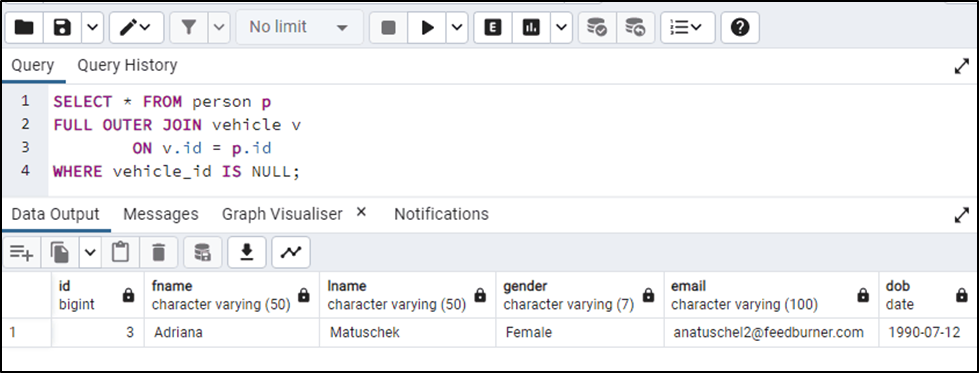The image size is (979, 373).
Task: Stop the running query
Action: point(388,27)
